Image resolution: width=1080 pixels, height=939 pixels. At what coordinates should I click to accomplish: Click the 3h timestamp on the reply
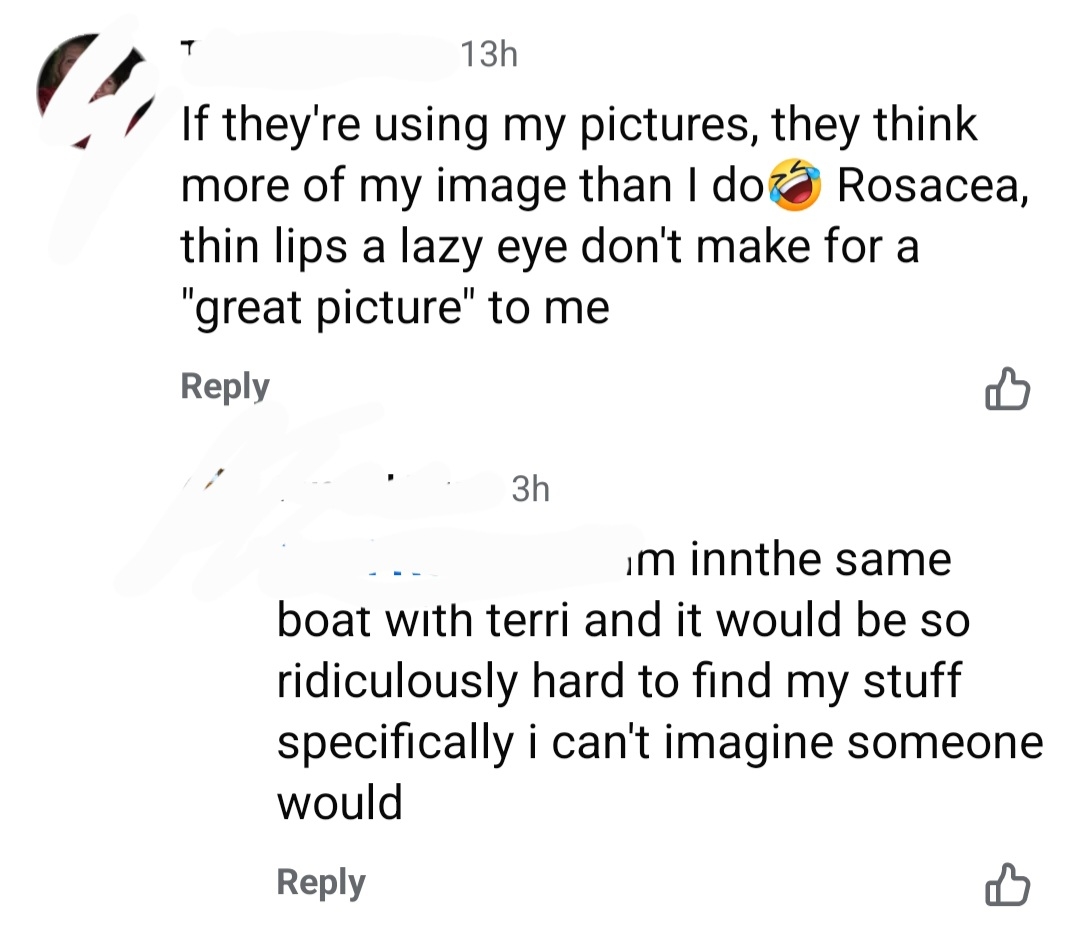[530, 489]
